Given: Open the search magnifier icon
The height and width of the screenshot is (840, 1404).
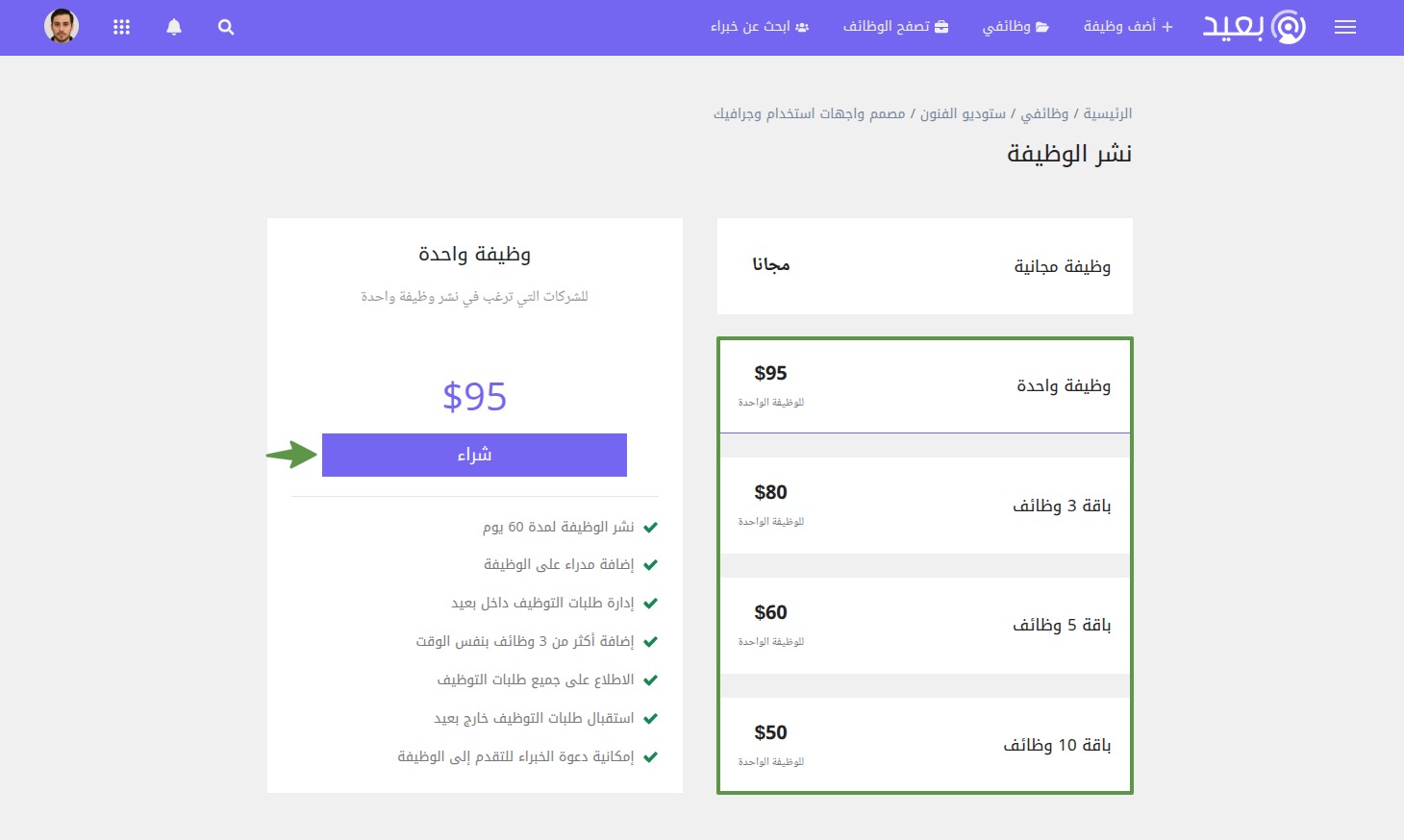Looking at the screenshot, I should pyautogui.click(x=226, y=28).
